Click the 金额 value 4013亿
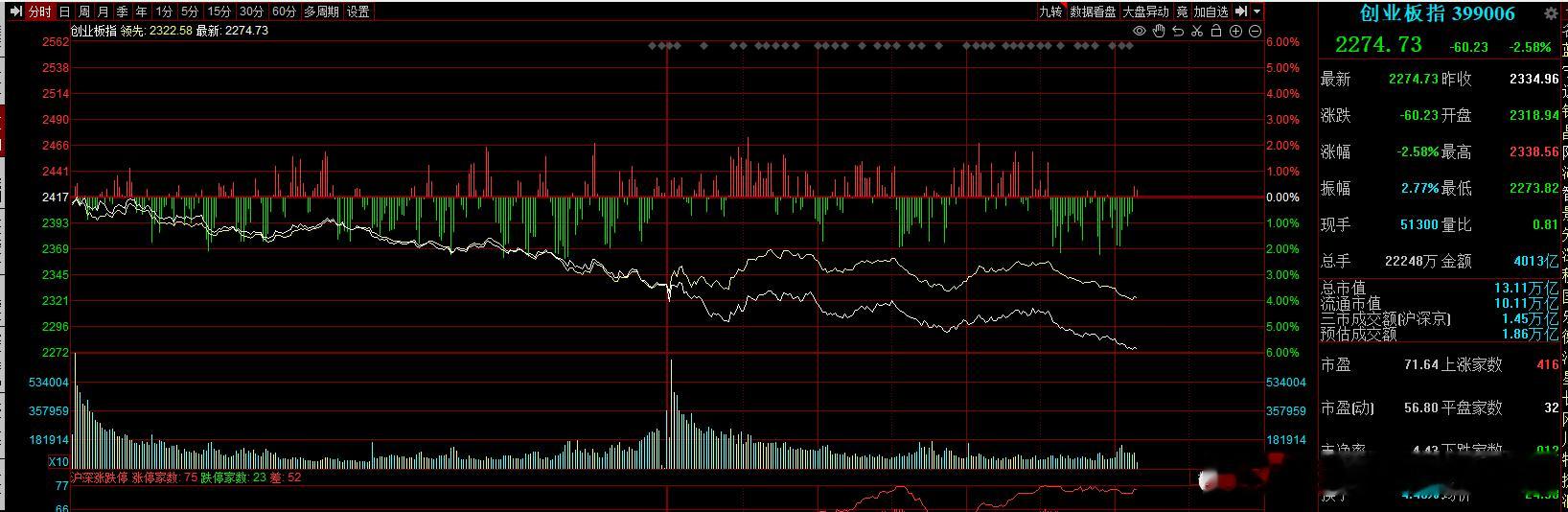The image size is (1568, 512). click(1536, 261)
